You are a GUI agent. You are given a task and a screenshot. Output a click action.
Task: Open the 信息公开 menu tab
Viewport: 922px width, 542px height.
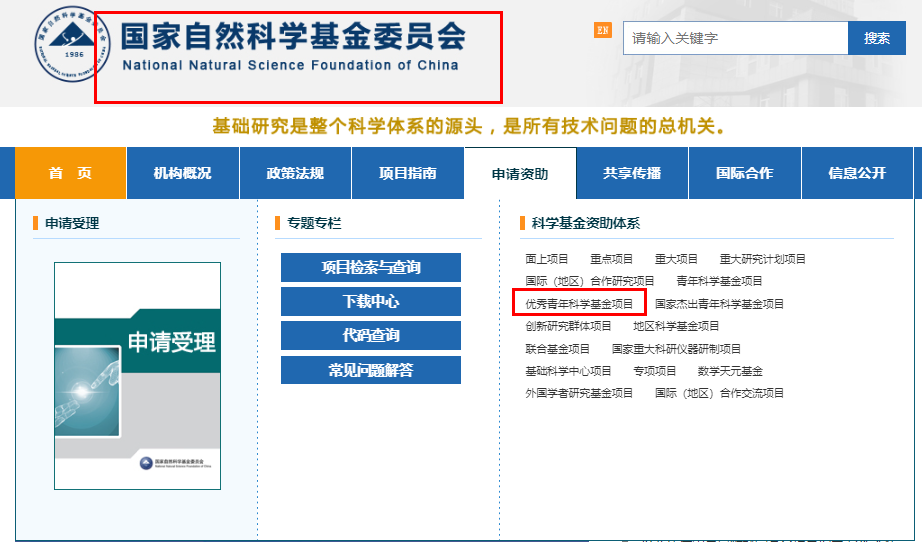857,173
